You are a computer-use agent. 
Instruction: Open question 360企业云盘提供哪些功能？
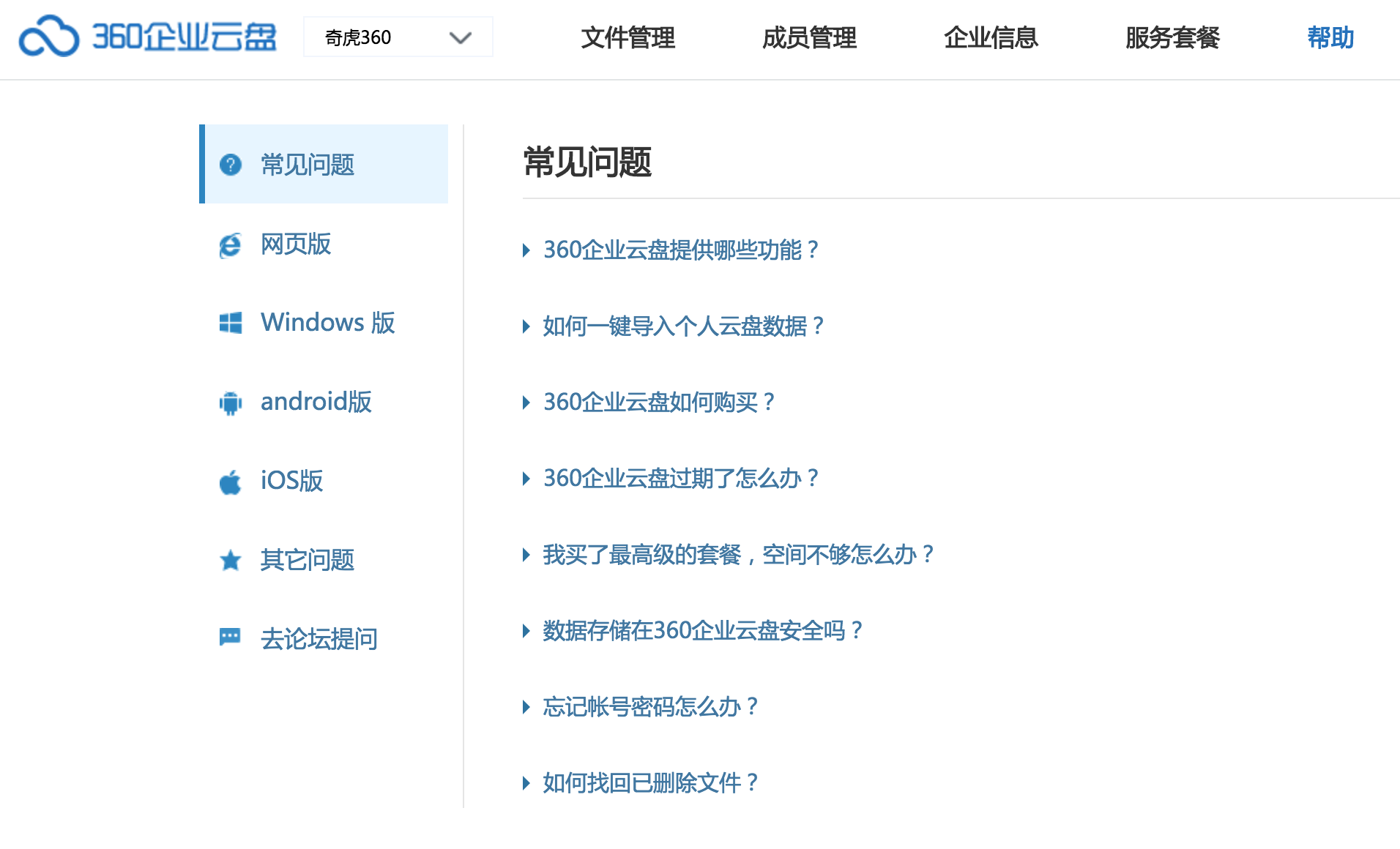pos(681,250)
